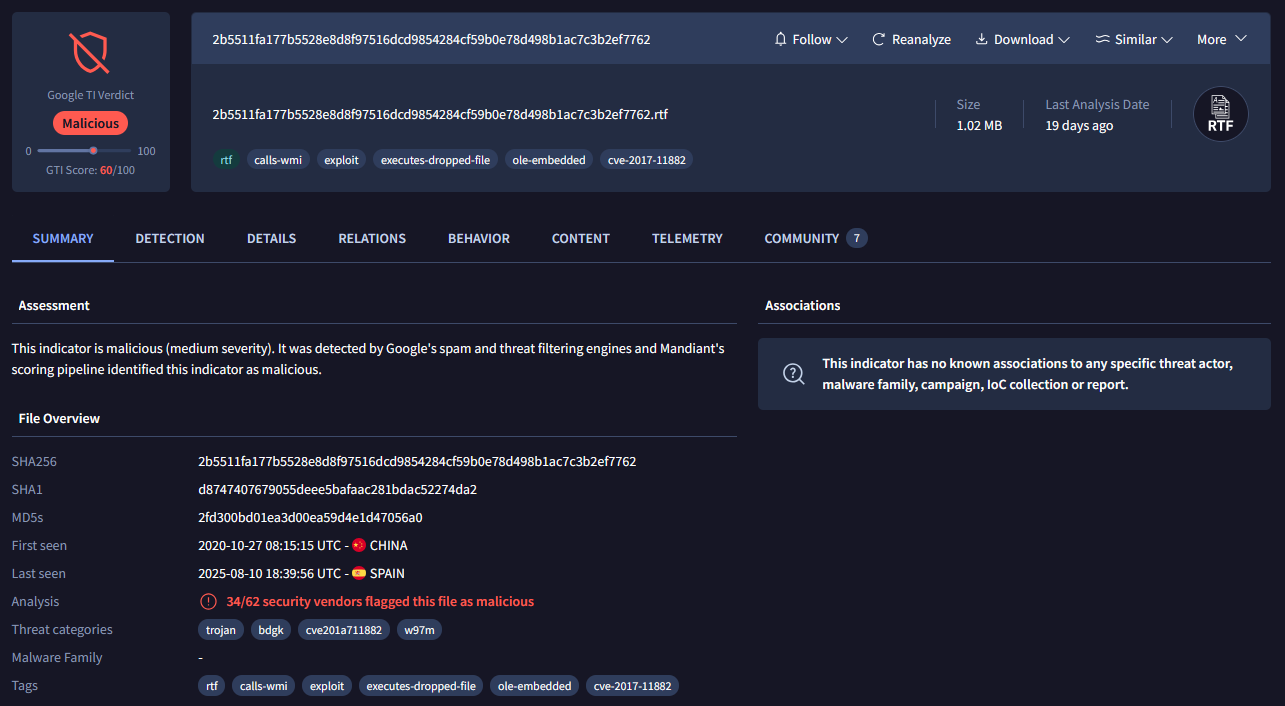
Task: Click the Malicious verdict badge
Action: click(90, 123)
